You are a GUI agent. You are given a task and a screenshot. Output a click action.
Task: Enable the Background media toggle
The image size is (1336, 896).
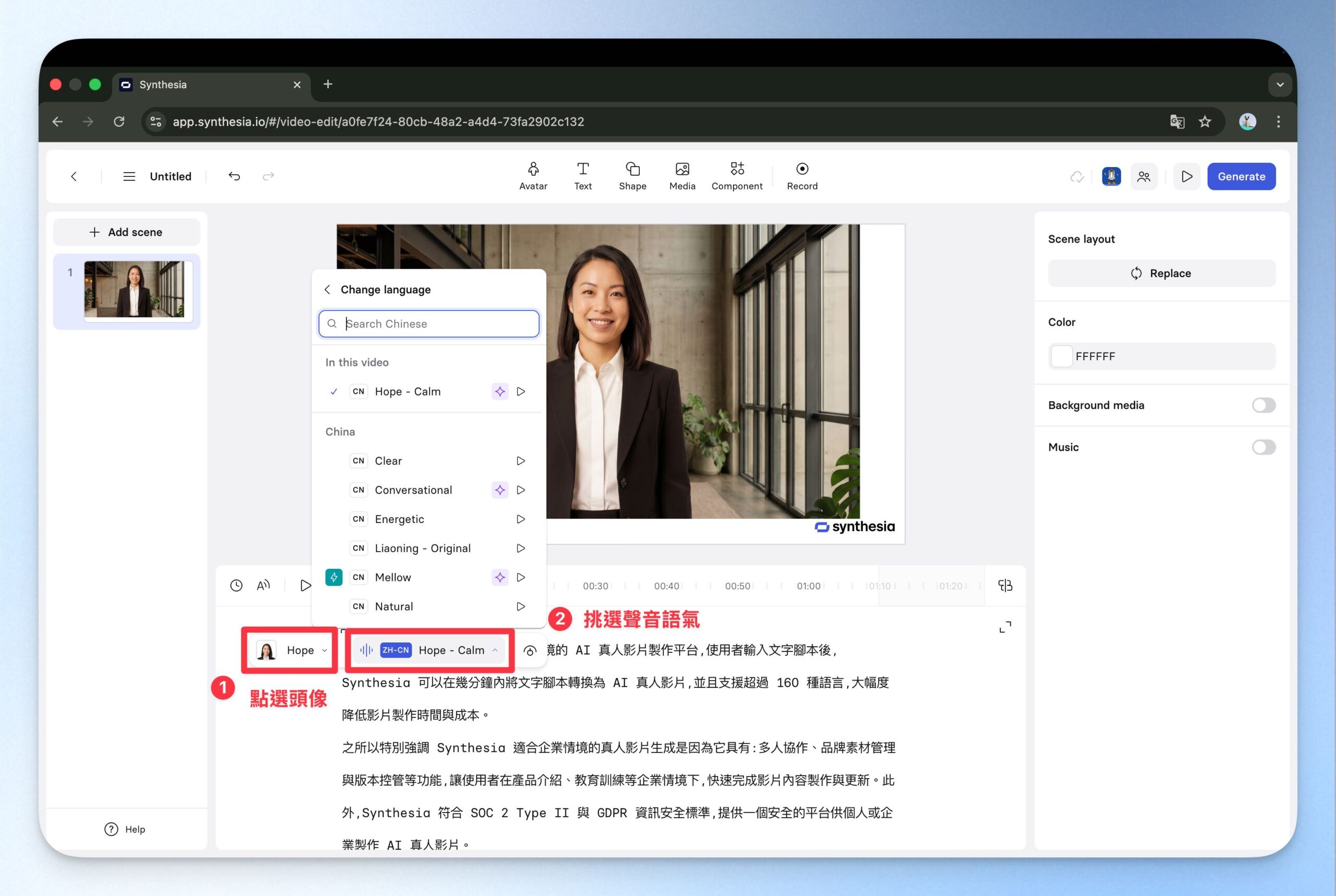(1263, 405)
